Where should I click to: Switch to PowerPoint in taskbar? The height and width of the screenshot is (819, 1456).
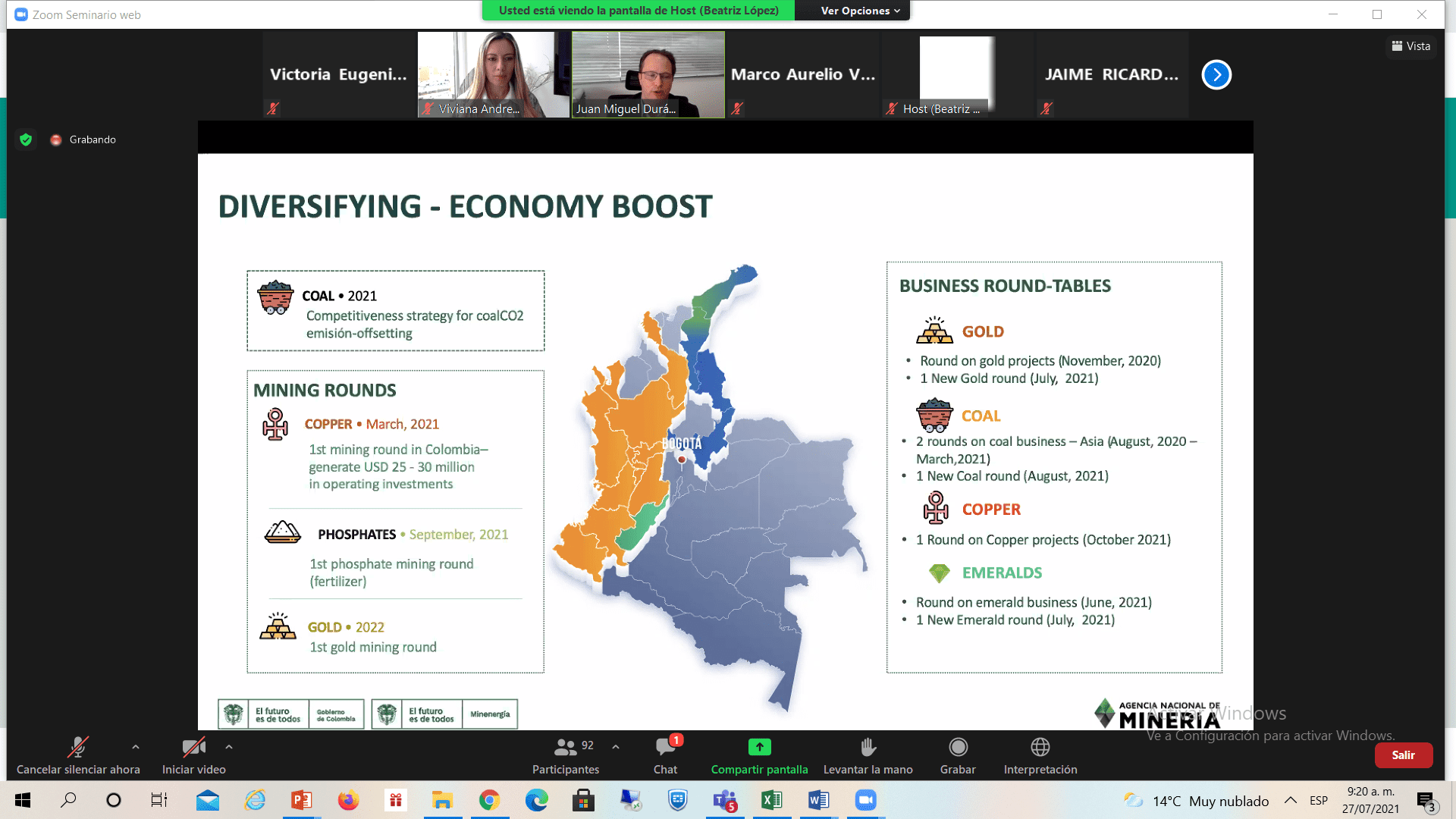[301, 800]
